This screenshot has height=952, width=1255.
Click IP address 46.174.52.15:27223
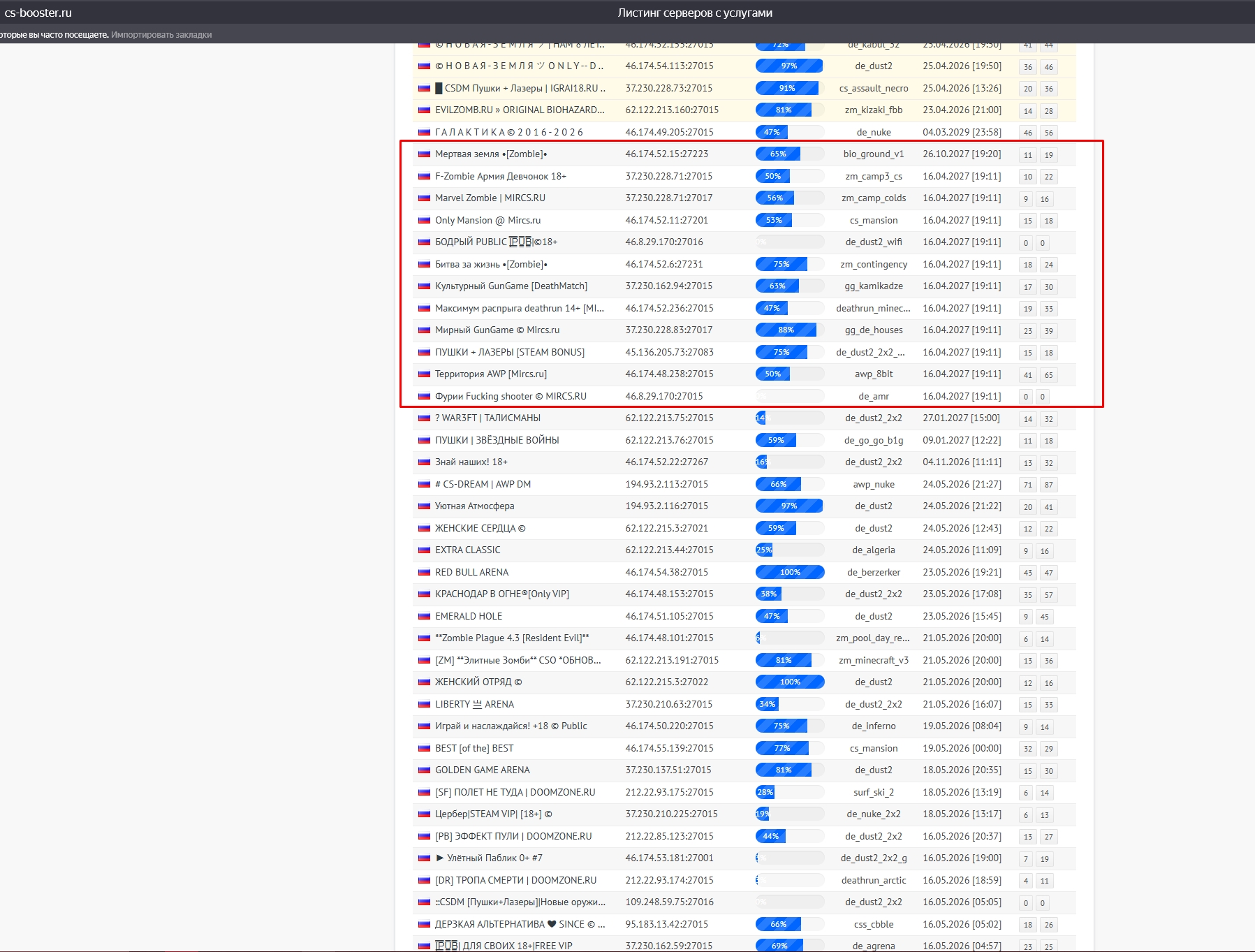(666, 154)
